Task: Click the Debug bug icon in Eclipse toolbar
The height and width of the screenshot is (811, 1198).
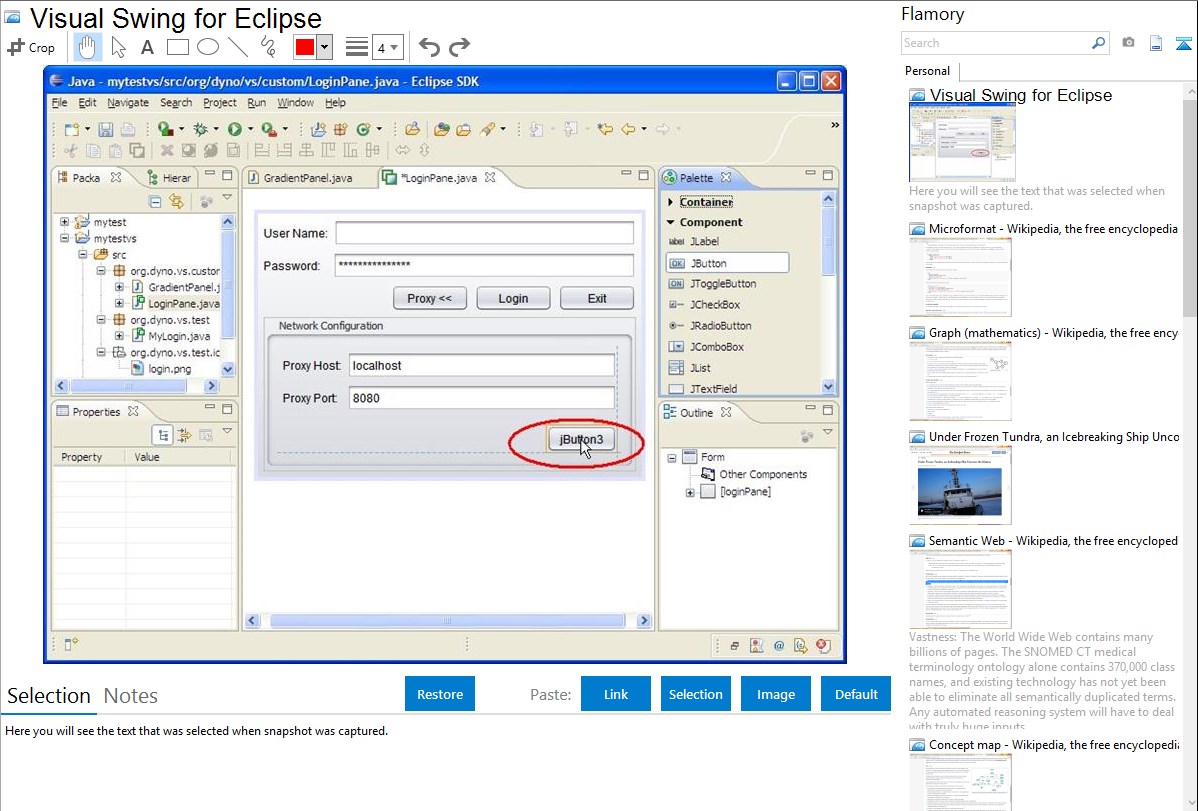Action: (x=200, y=129)
